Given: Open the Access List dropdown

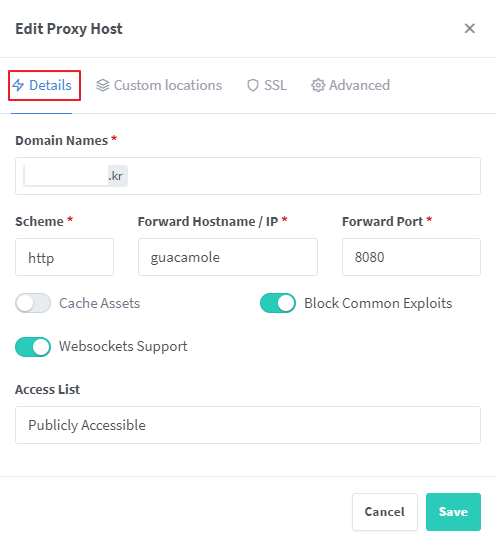Looking at the screenshot, I should click(248, 425).
